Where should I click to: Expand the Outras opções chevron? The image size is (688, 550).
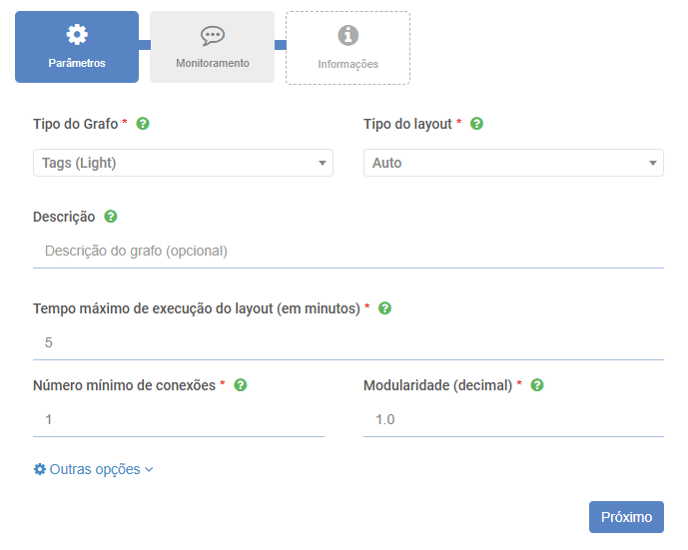(x=149, y=470)
